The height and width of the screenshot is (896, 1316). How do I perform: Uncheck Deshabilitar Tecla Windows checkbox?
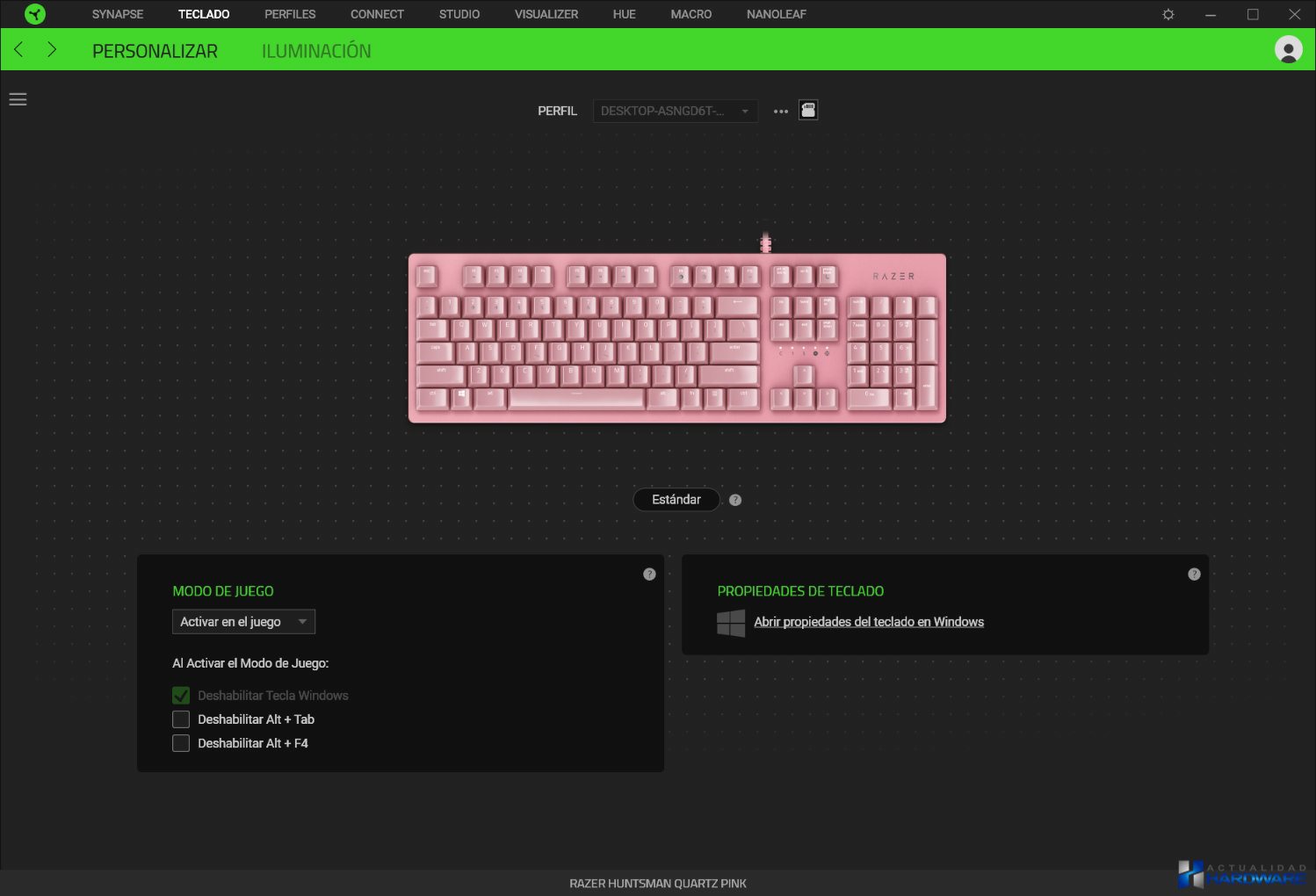[181, 696]
